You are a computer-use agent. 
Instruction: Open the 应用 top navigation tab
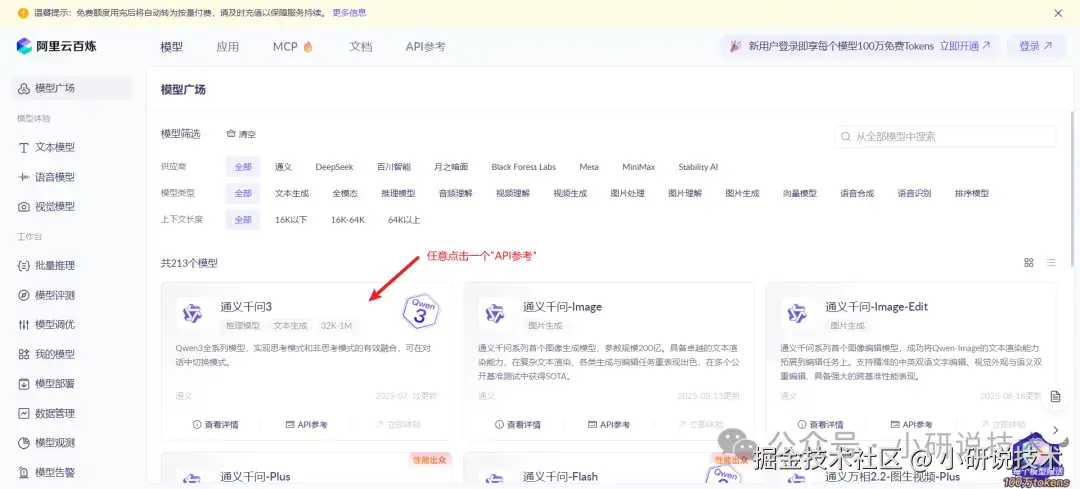[x=227, y=47]
